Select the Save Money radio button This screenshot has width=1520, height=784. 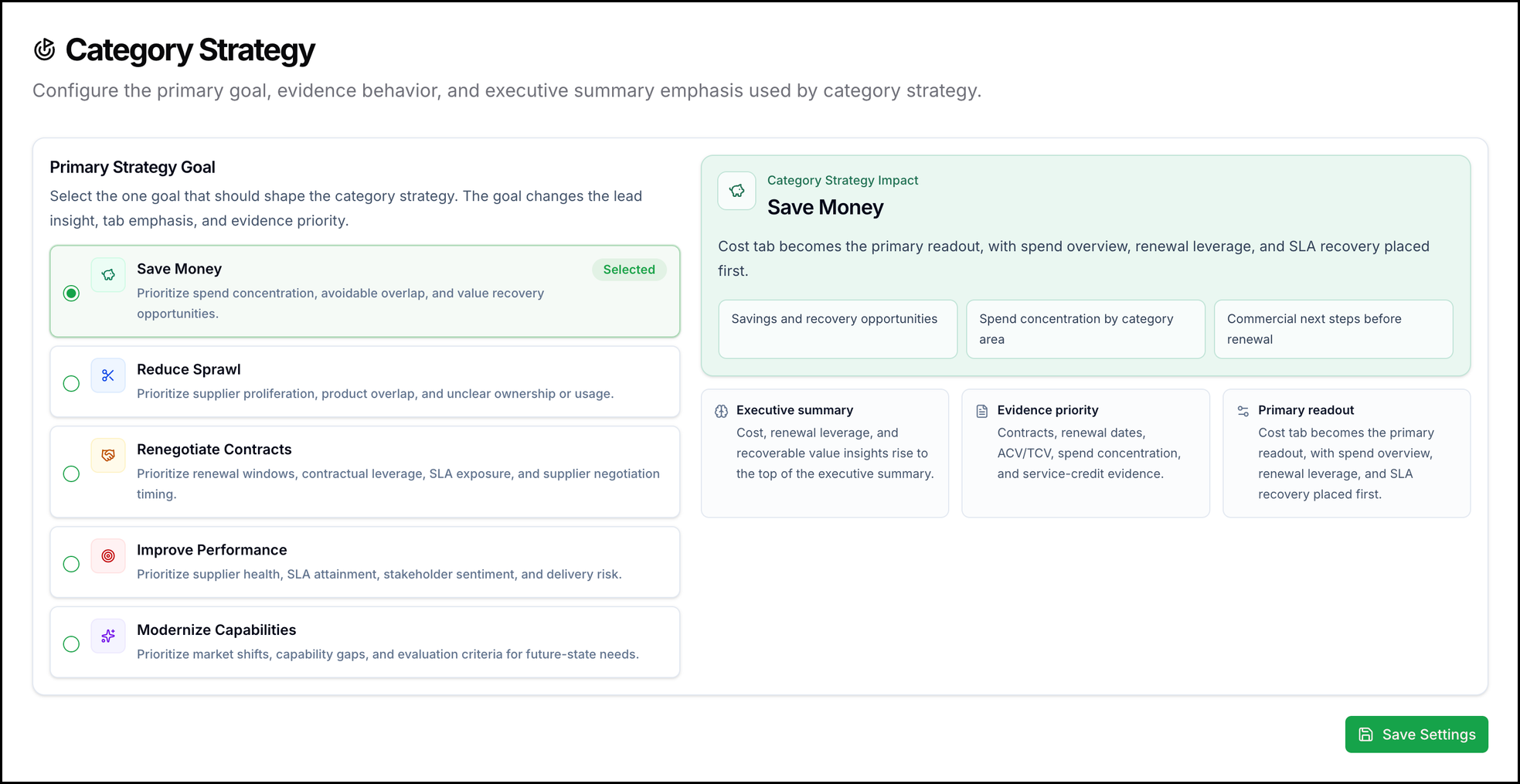[71, 293]
